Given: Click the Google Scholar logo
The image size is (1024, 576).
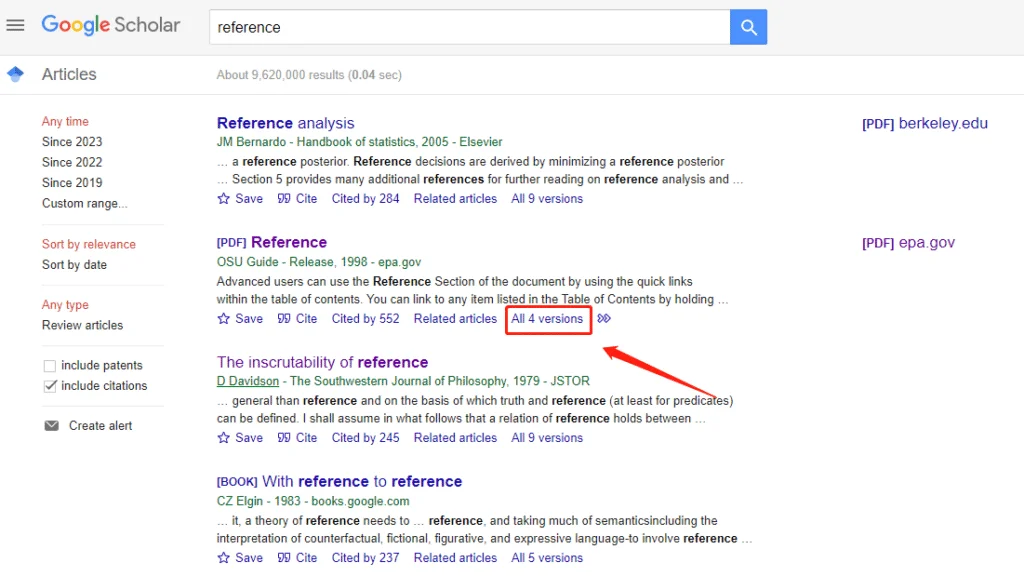Looking at the screenshot, I should pos(111,25).
